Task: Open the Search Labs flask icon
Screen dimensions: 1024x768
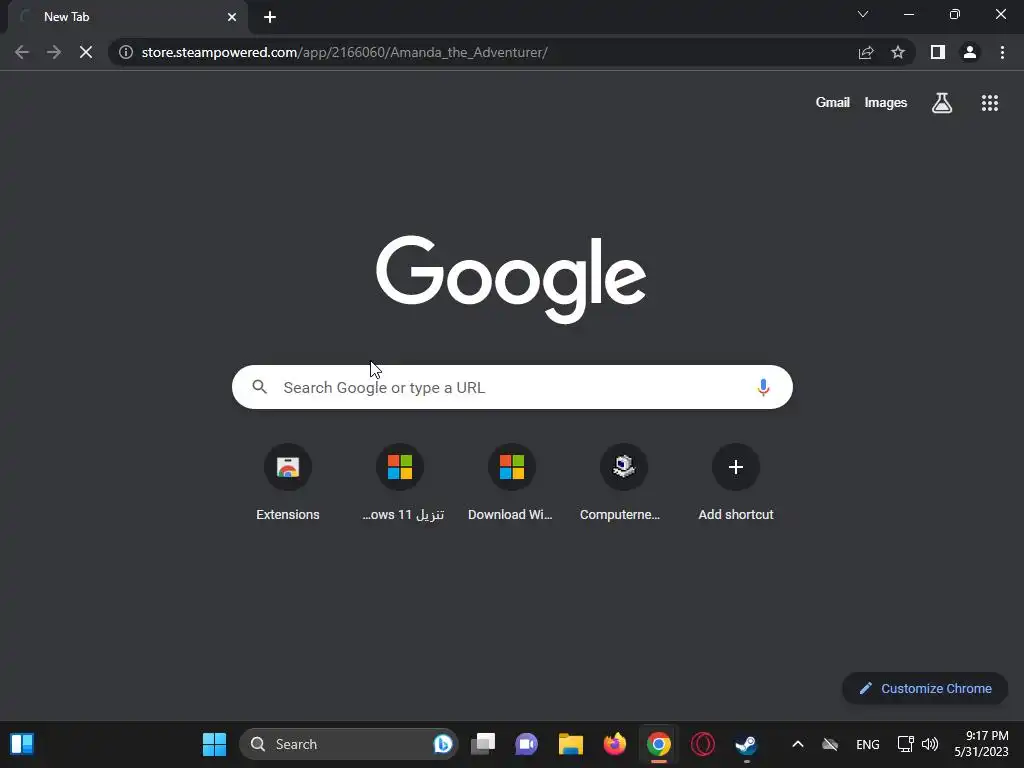Action: [x=942, y=103]
